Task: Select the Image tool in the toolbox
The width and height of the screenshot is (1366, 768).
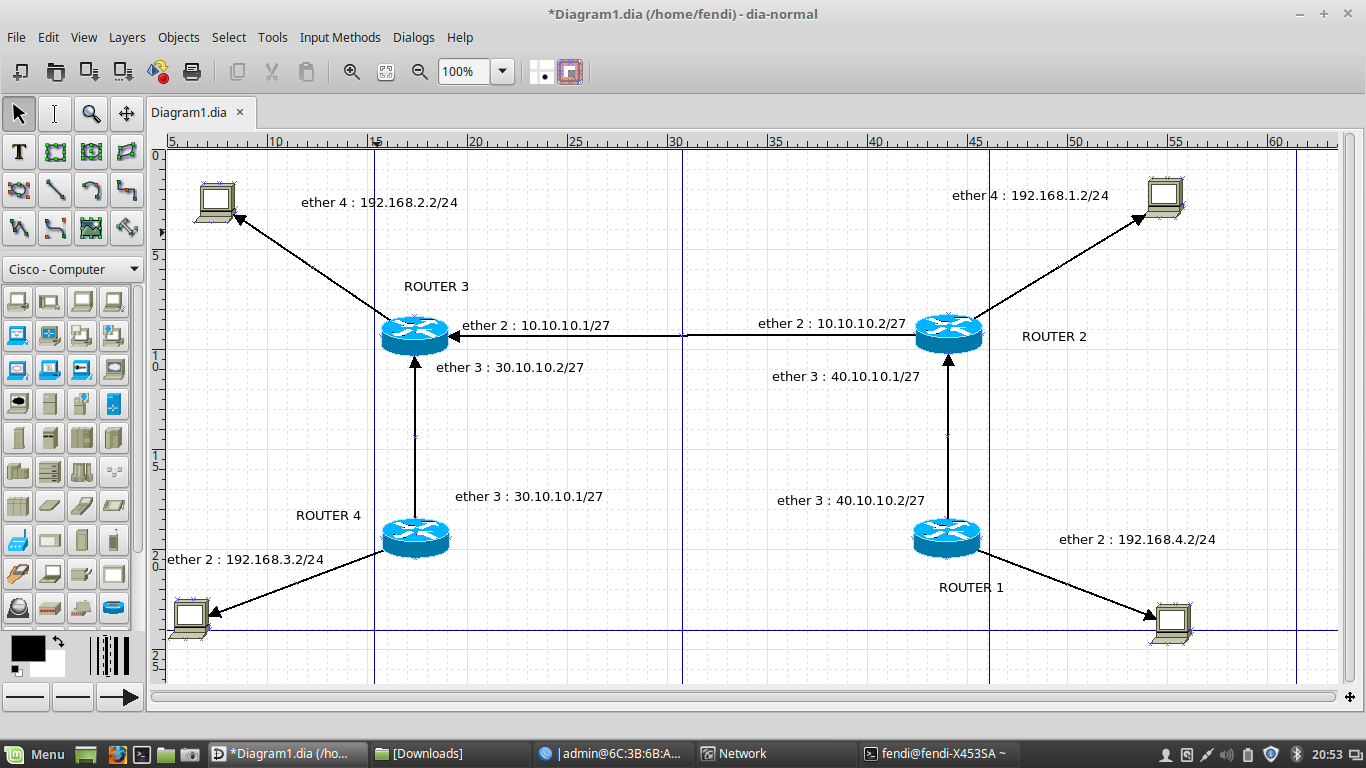Action: pos(91,228)
